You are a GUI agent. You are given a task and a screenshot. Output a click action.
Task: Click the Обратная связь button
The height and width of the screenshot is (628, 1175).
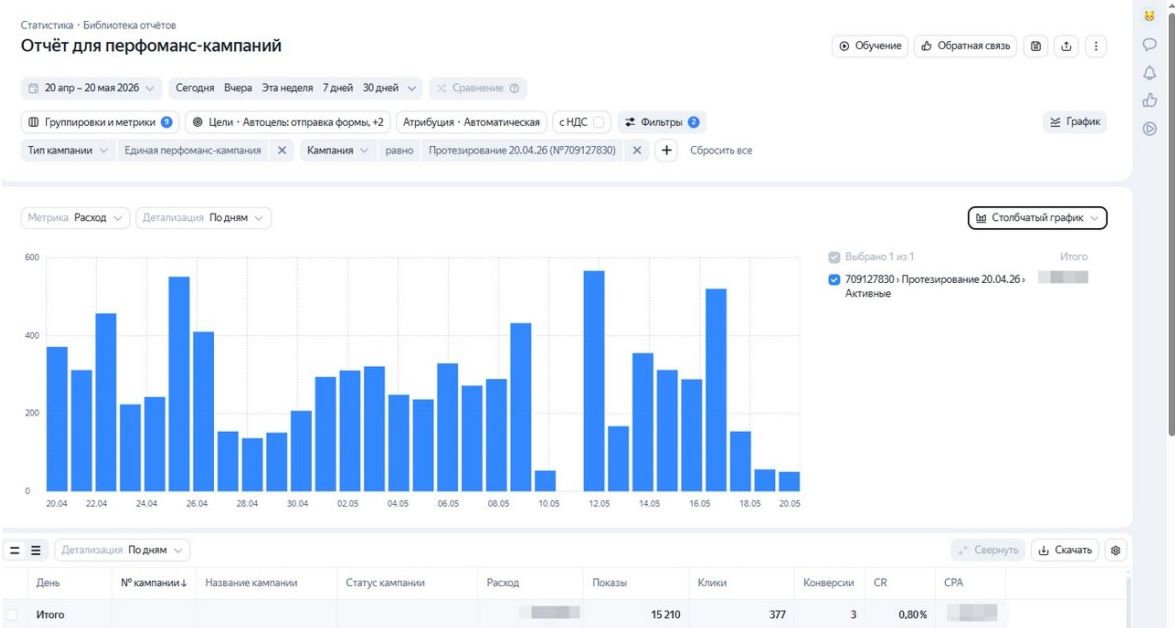pos(965,46)
